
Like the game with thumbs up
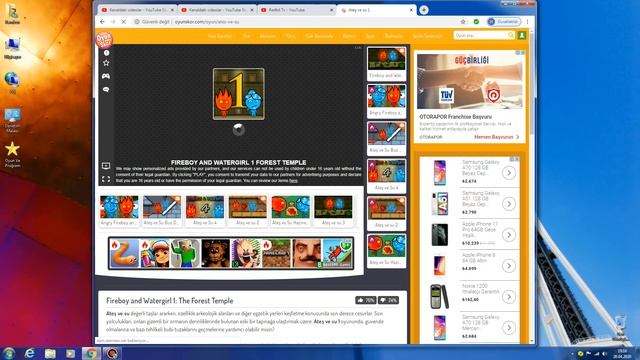pyautogui.click(x=365, y=300)
